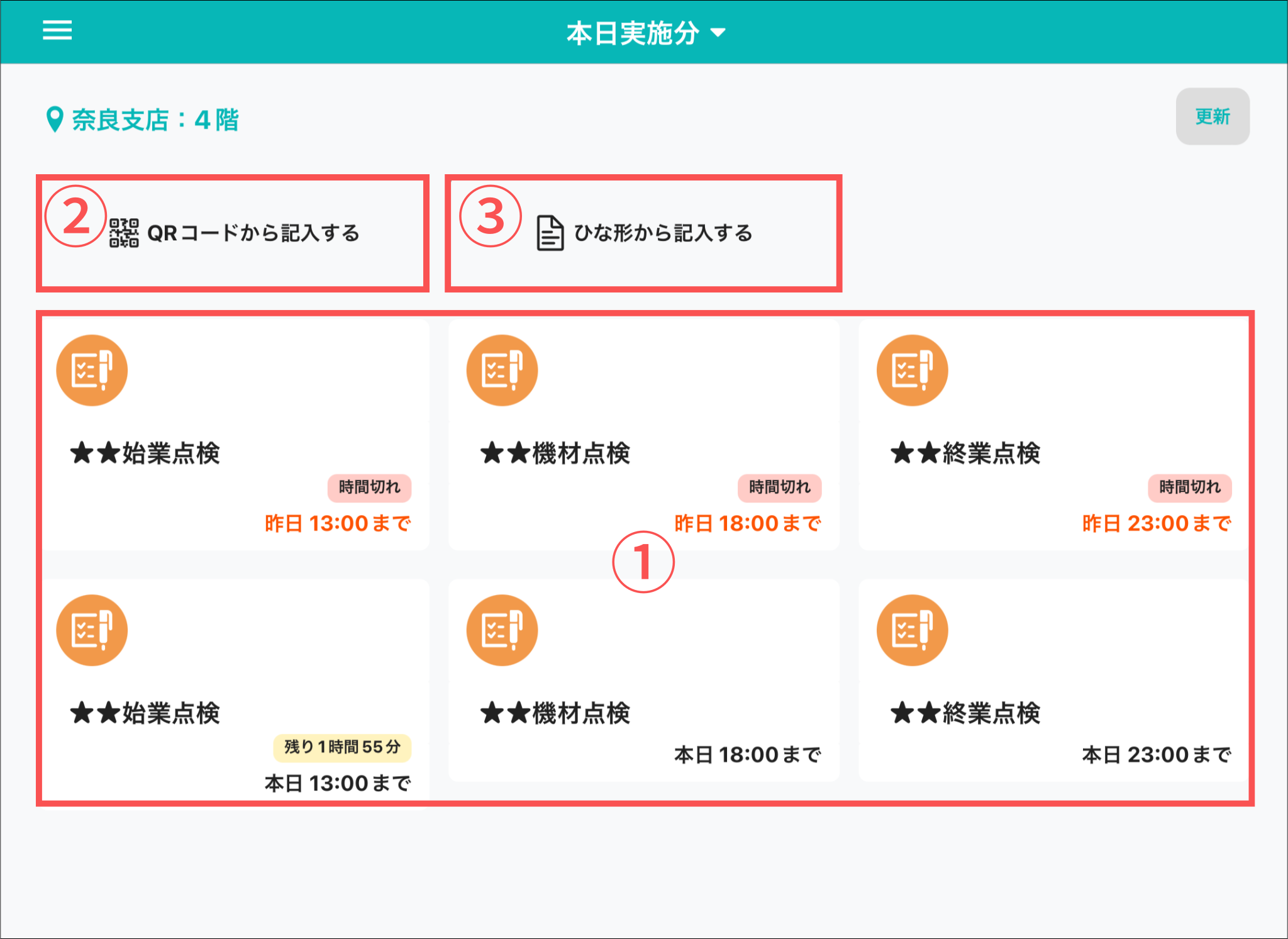Expand the 本日実施分 dropdown arrow
The height and width of the screenshot is (939, 1288).
click(x=718, y=33)
